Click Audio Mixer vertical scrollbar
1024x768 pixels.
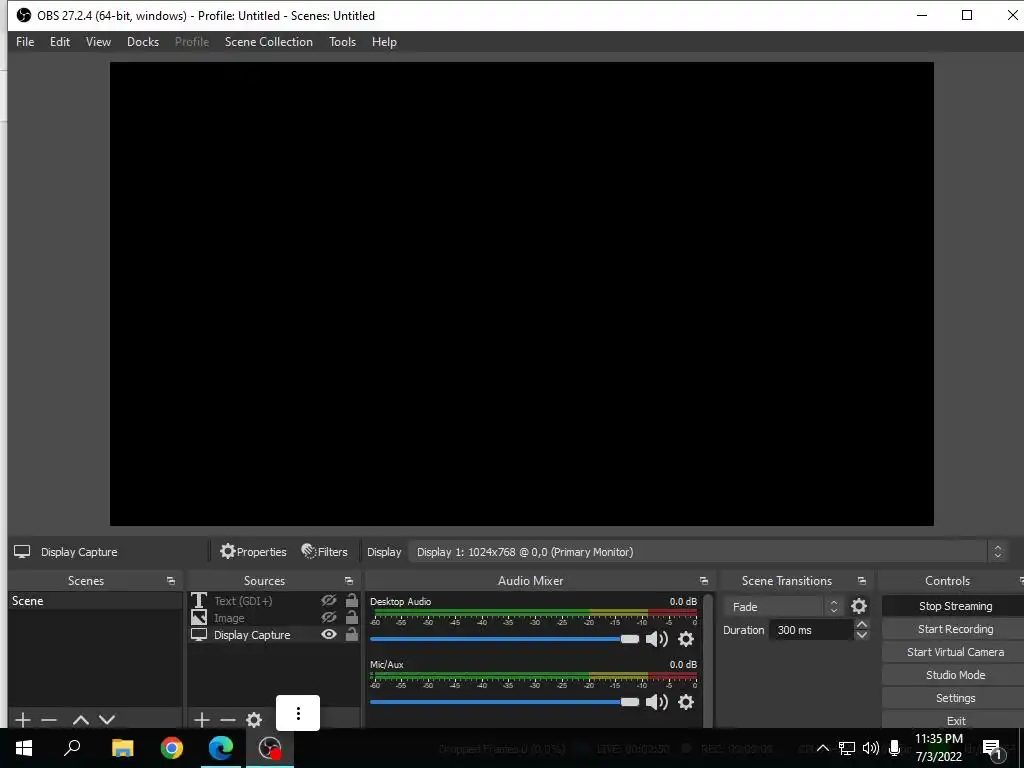pyautogui.click(x=708, y=660)
